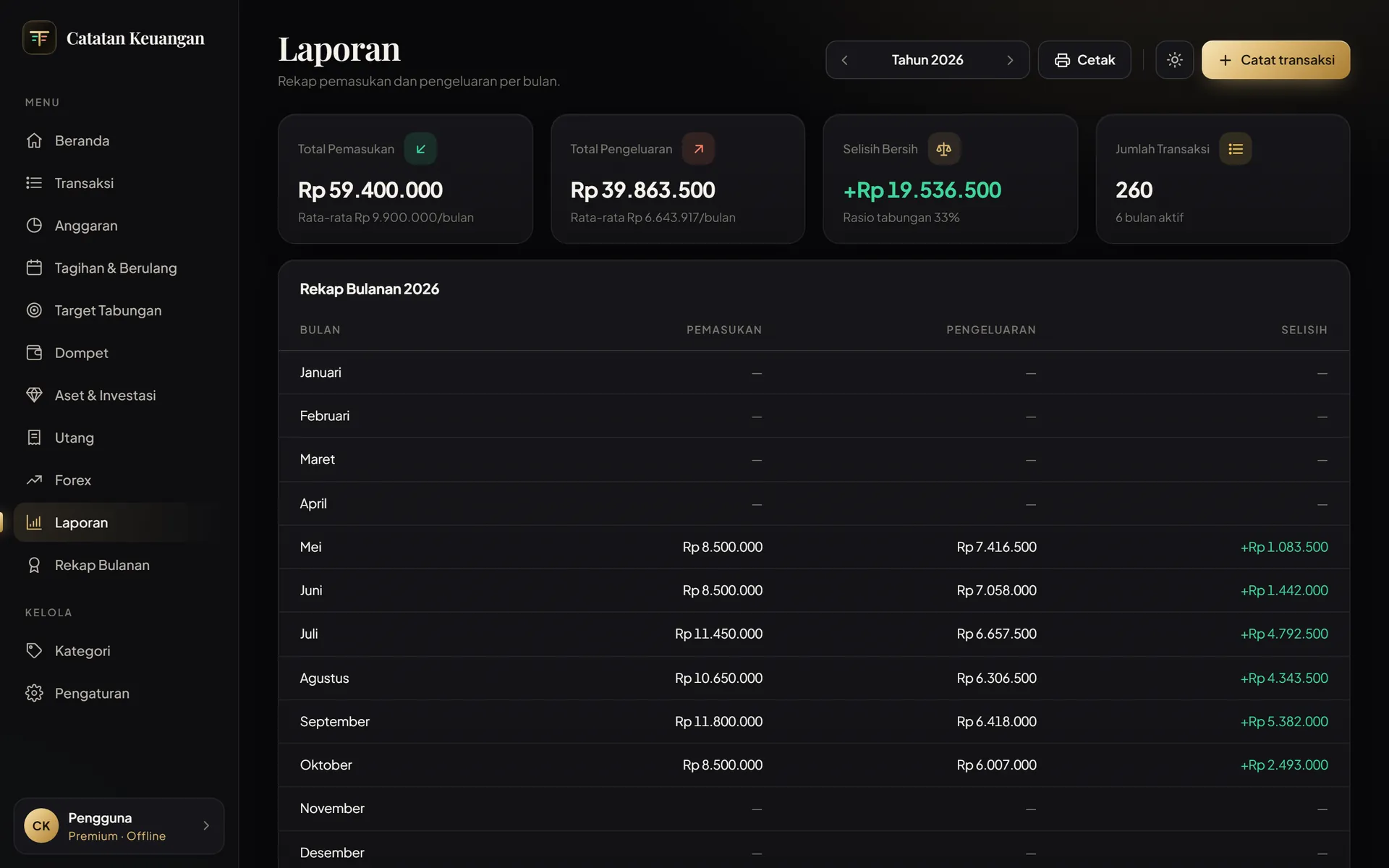
Task: Open Aset & Investasi diamond icon
Action: click(x=34, y=395)
